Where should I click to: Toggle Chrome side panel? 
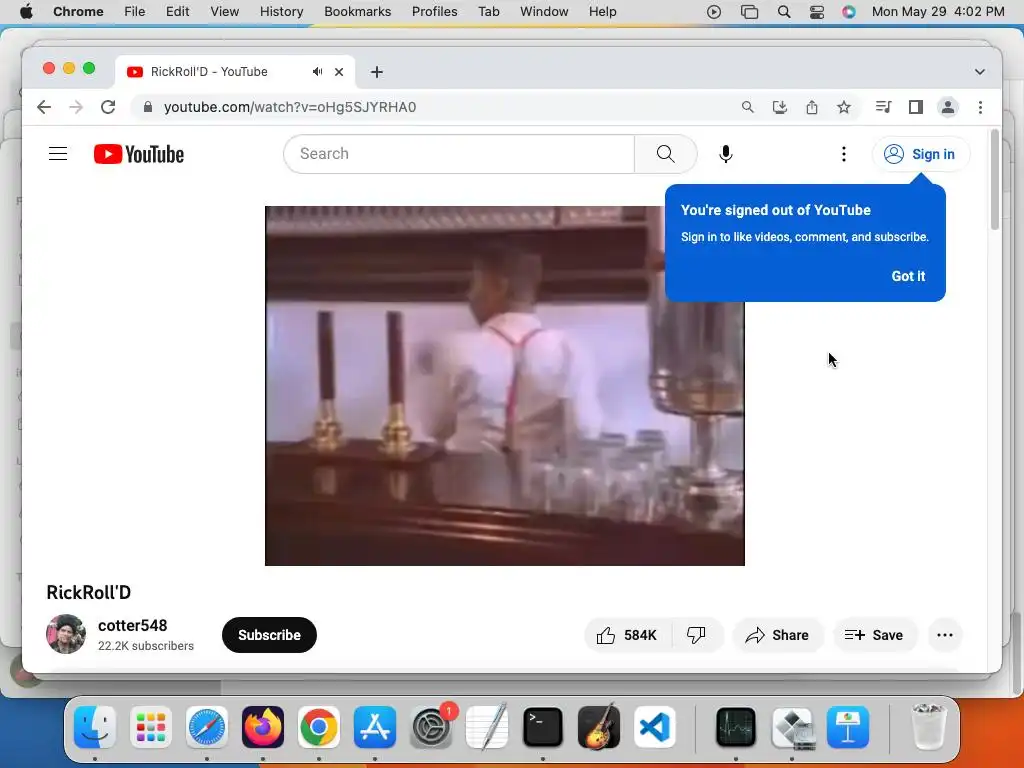[916, 107]
